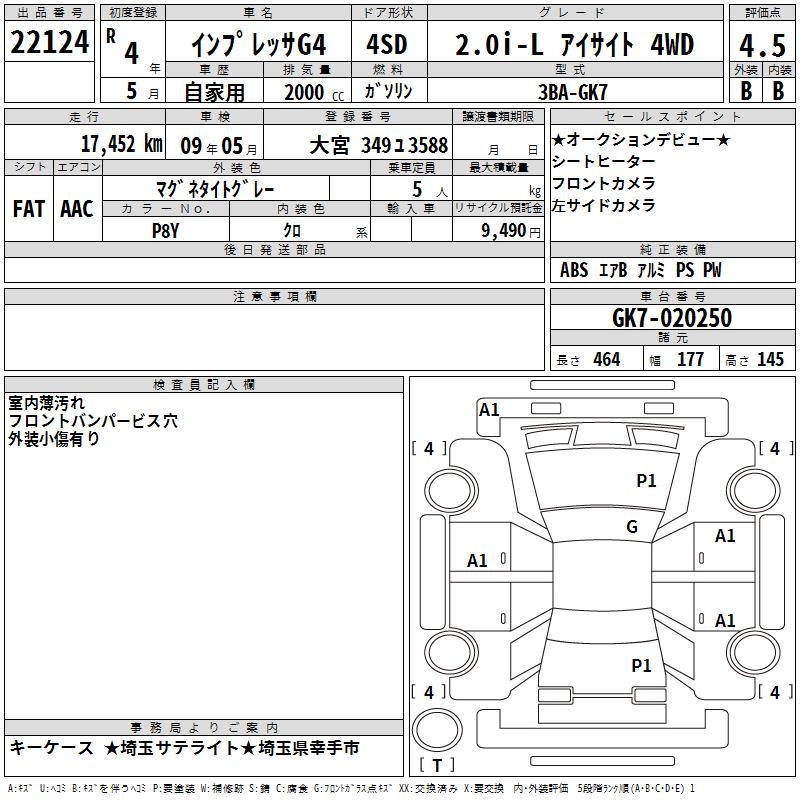Click the evaluation score 4.5
The height and width of the screenshot is (800, 800).
coord(762,46)
